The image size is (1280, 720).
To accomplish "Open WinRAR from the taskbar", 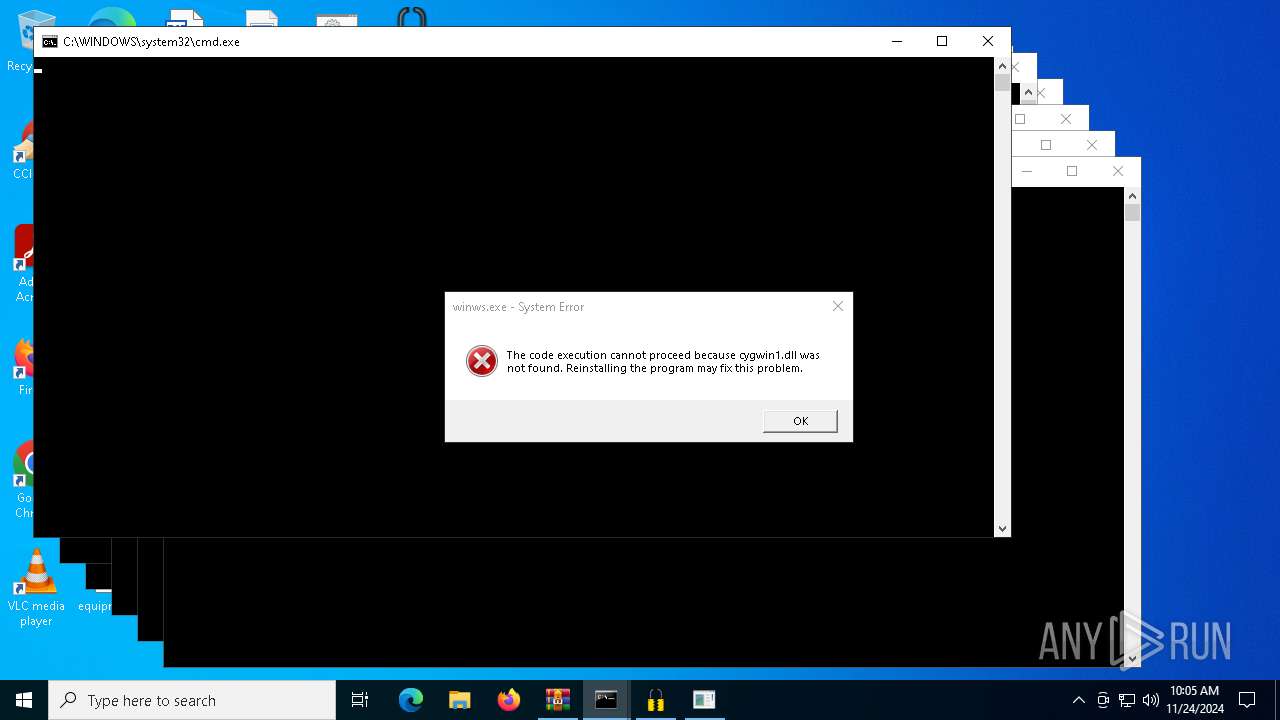I will (x=558, y=700).
